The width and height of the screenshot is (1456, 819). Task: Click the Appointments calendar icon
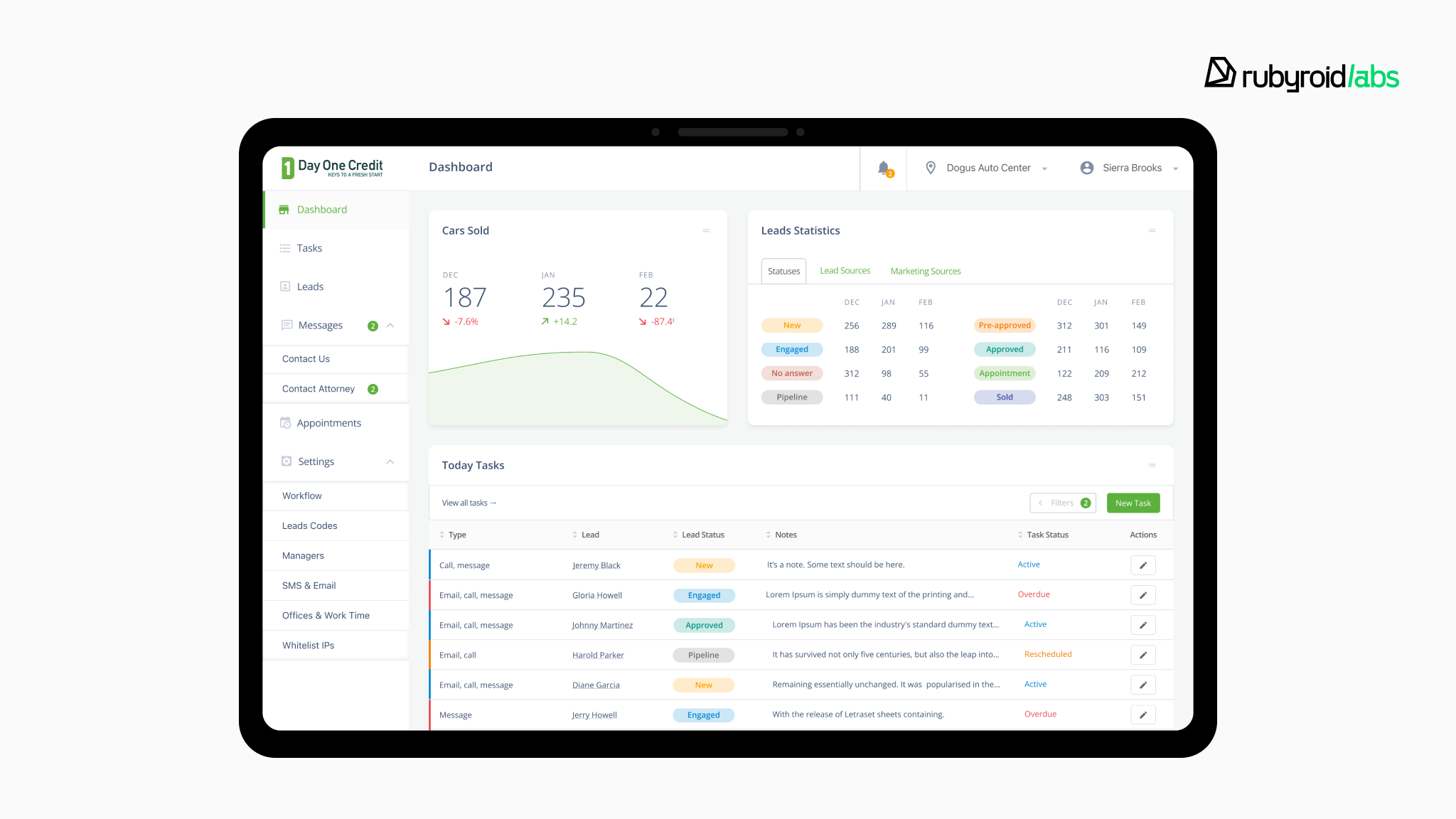(x=285, y=423)
